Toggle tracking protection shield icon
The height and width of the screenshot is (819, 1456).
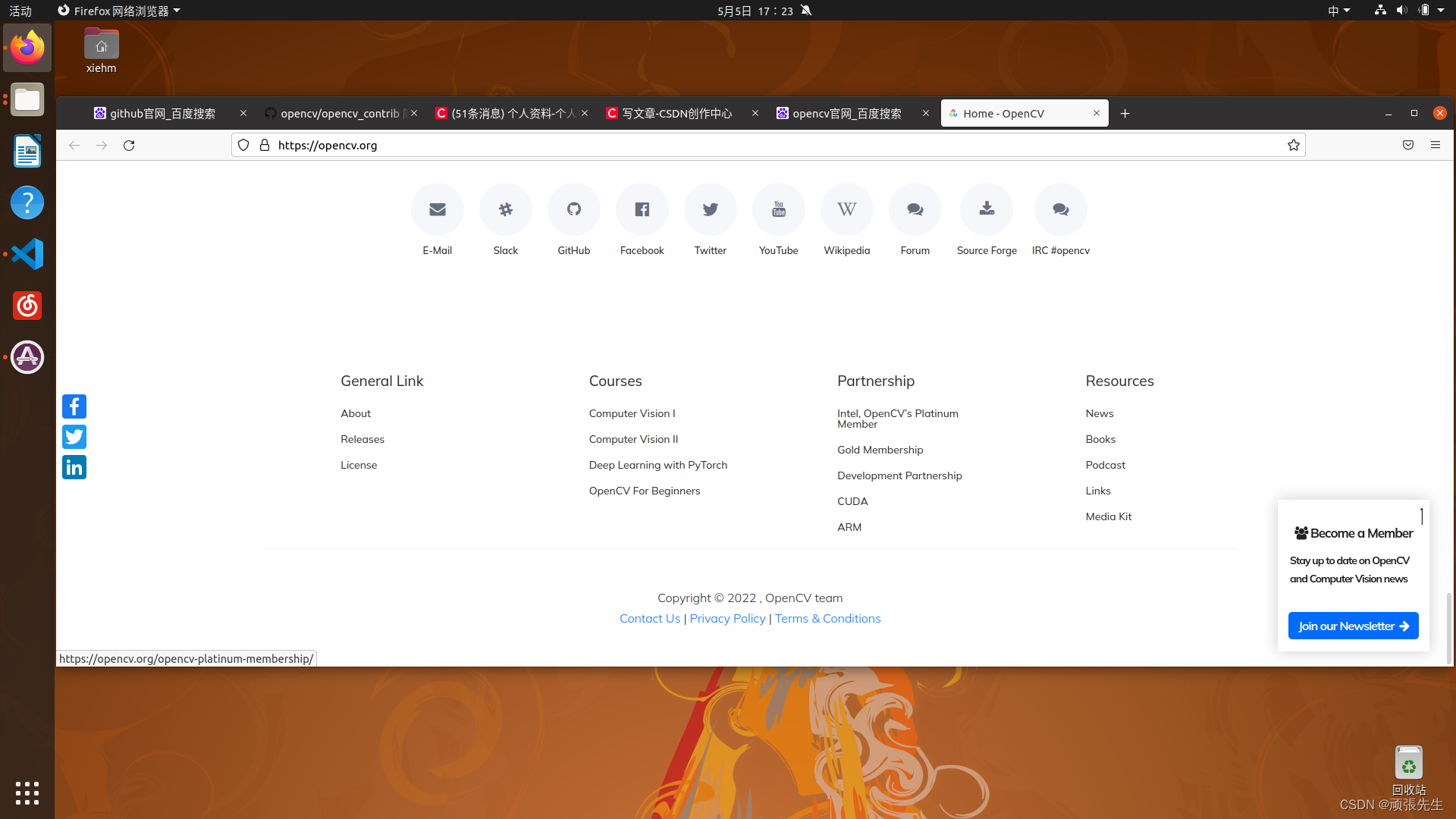(243, 145)
